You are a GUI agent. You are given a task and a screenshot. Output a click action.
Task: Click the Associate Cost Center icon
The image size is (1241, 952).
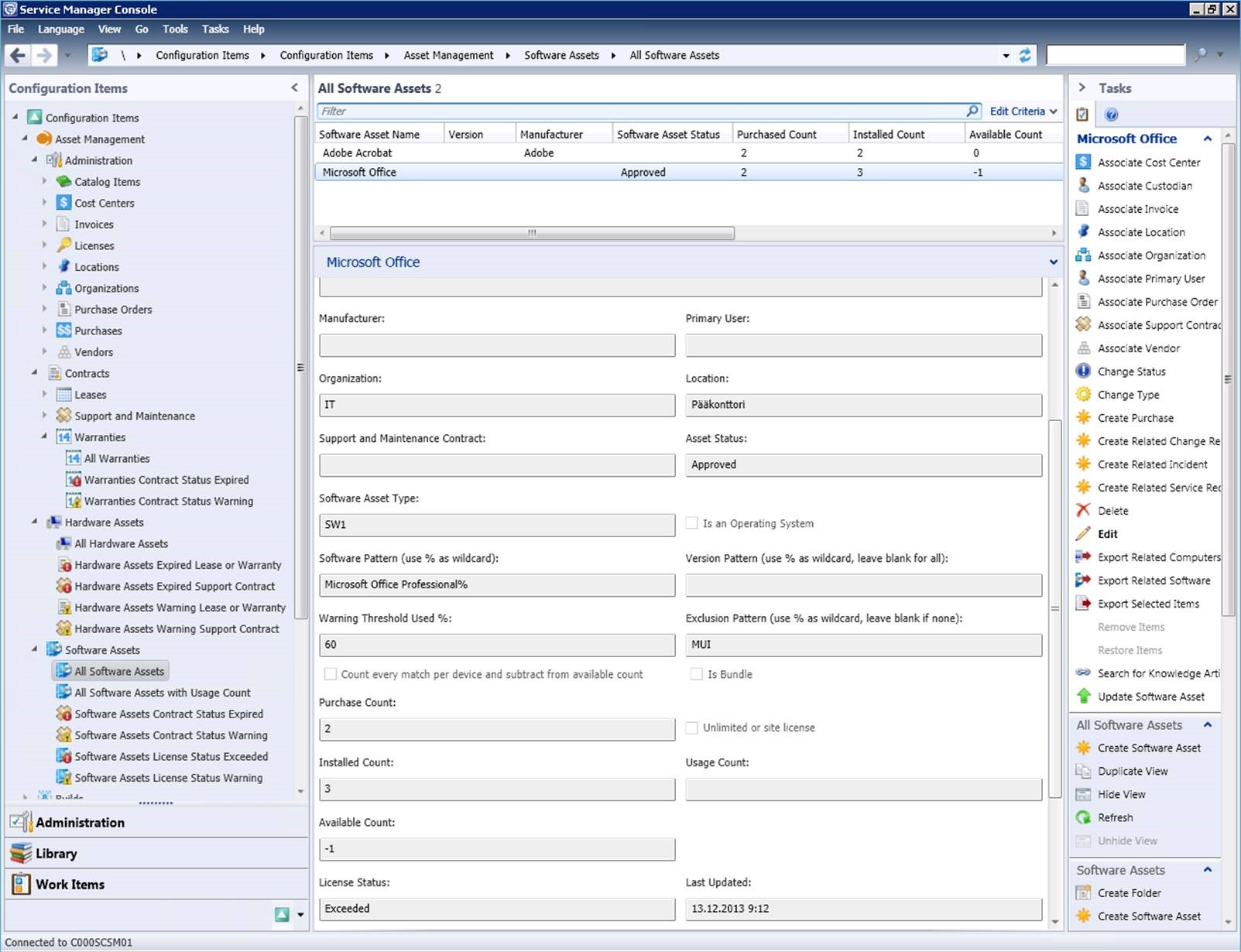click(1083, 163)
